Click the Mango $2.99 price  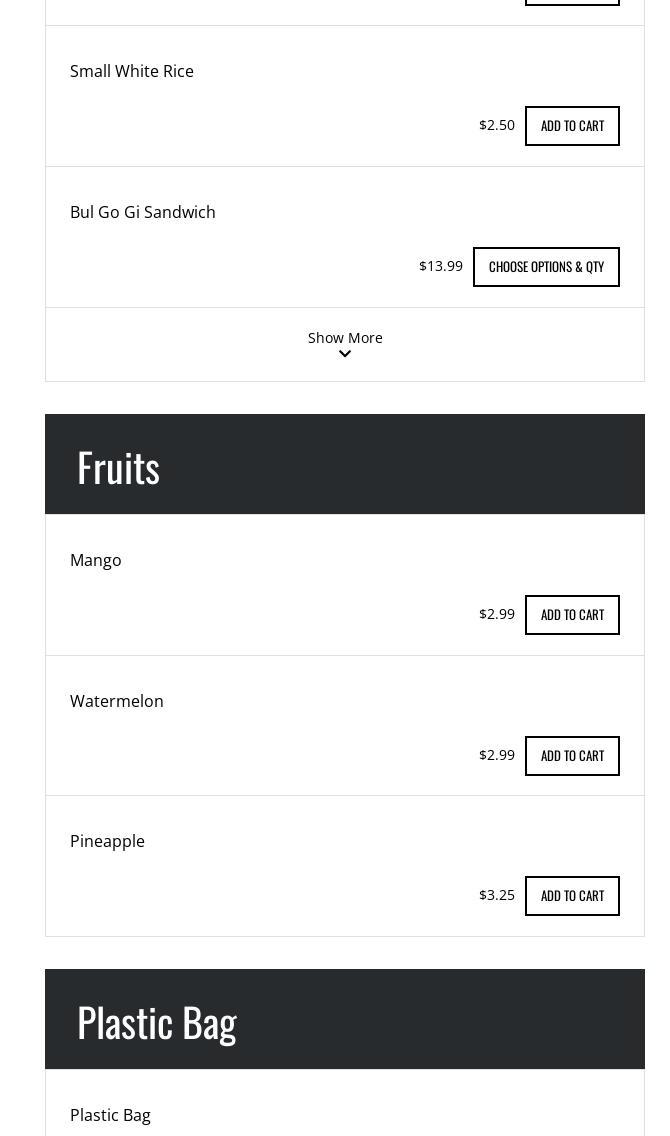tap(497, 614)
